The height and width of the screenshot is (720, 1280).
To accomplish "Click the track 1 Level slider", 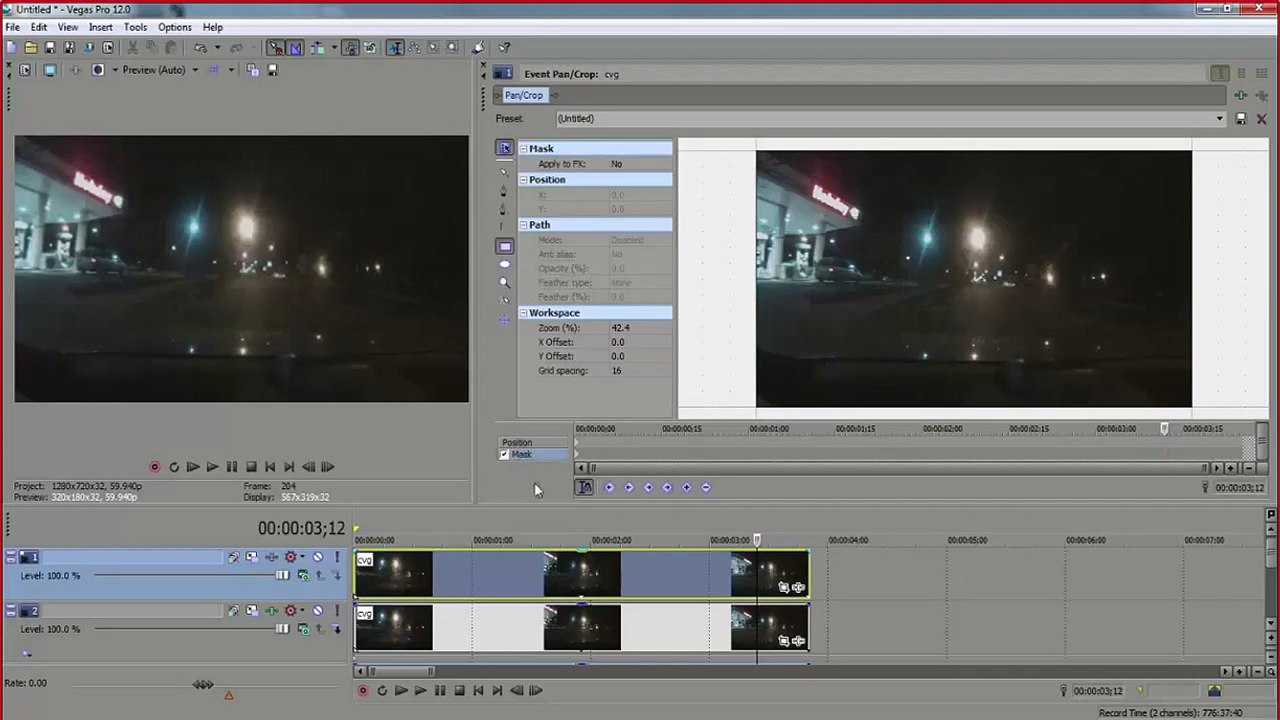I will [188, 576].
